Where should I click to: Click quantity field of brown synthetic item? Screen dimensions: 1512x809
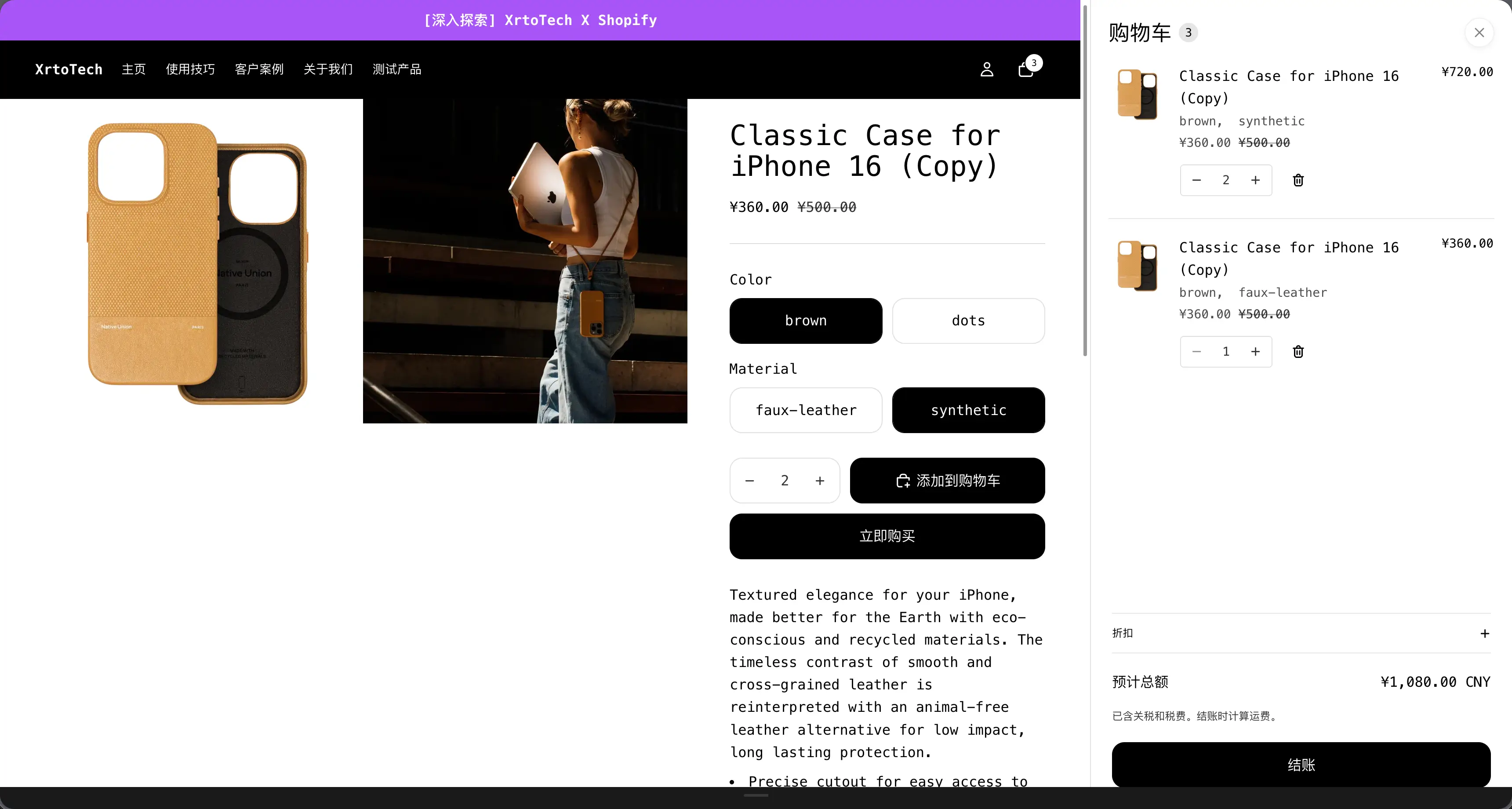point(1226,180)
